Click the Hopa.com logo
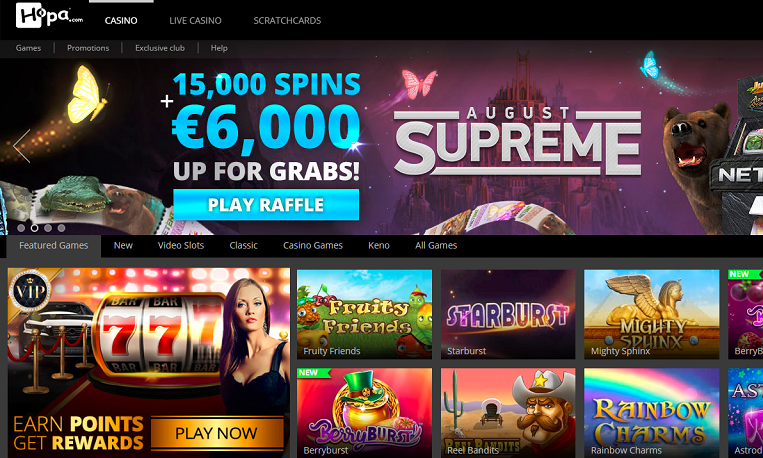763x458 pixels. pos(49,16)
